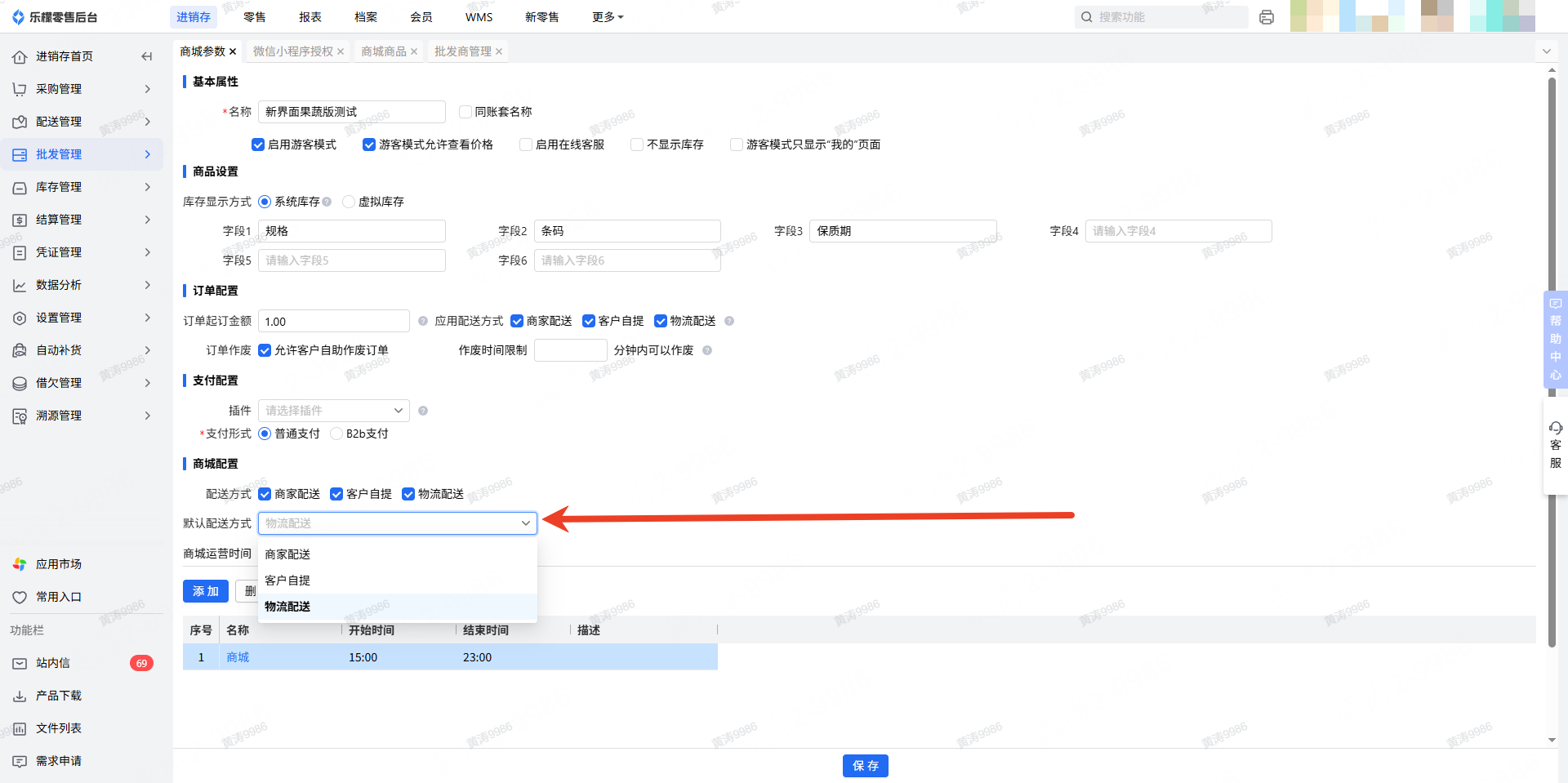Click the 产品下载 download icon
Viewport: 1568px width, 783px height.
tap(20, 696)
